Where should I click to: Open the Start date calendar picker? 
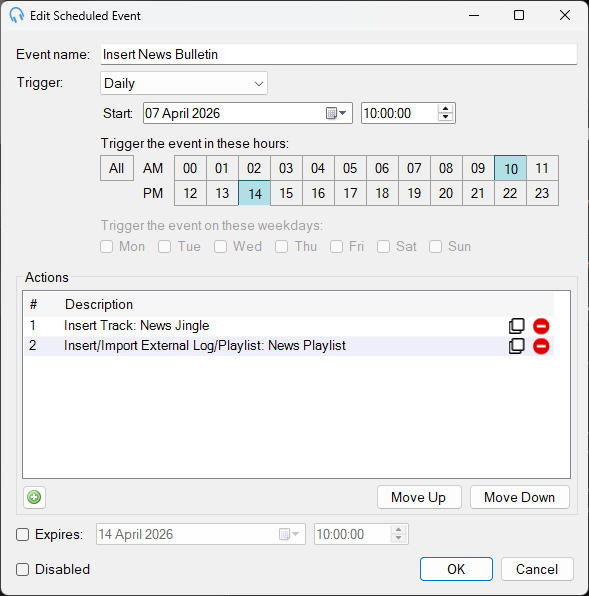pos(336,113)
